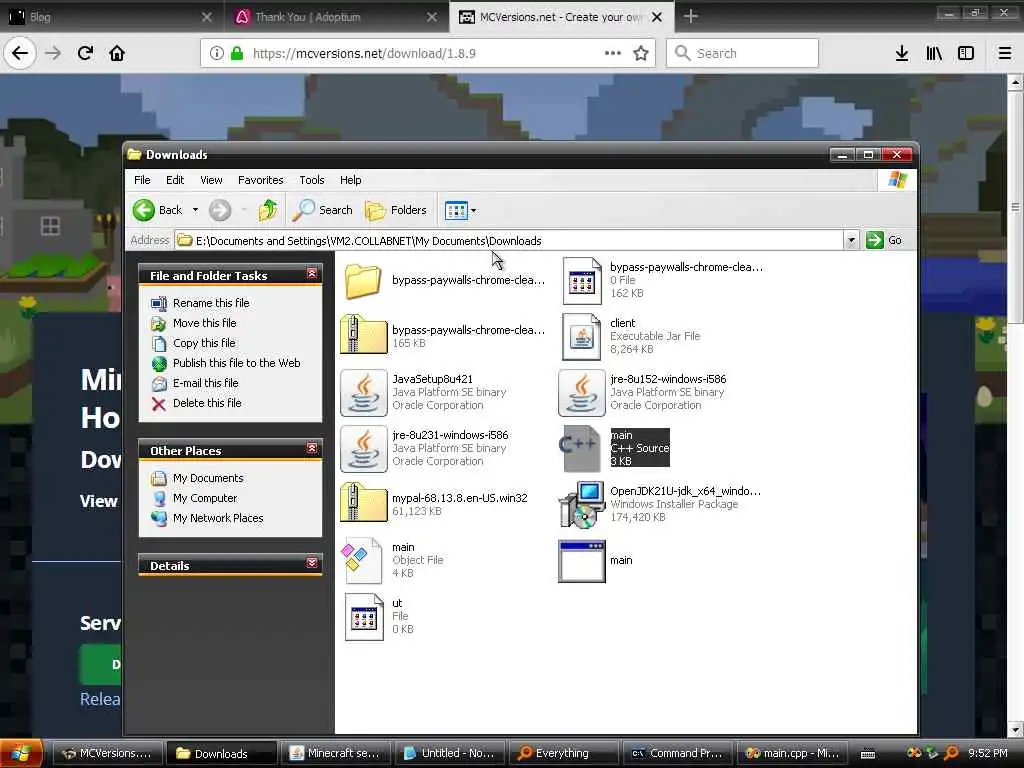Click the Search magnifier in Explorer toolbar
The image size is (1024, 768).
[322, 210]
